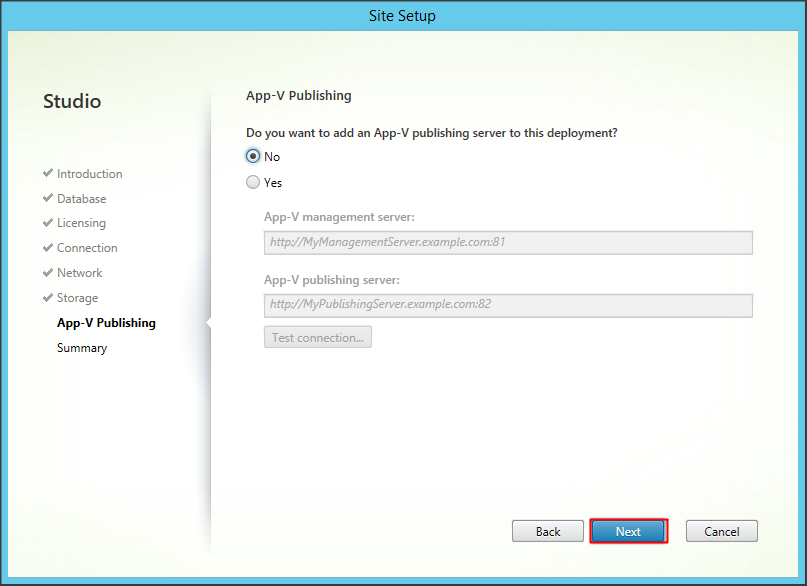The width and height of the screenshot is (807, 586).
Task: Open the Licensing step label in sidebar
Action: tap(81, 223)
